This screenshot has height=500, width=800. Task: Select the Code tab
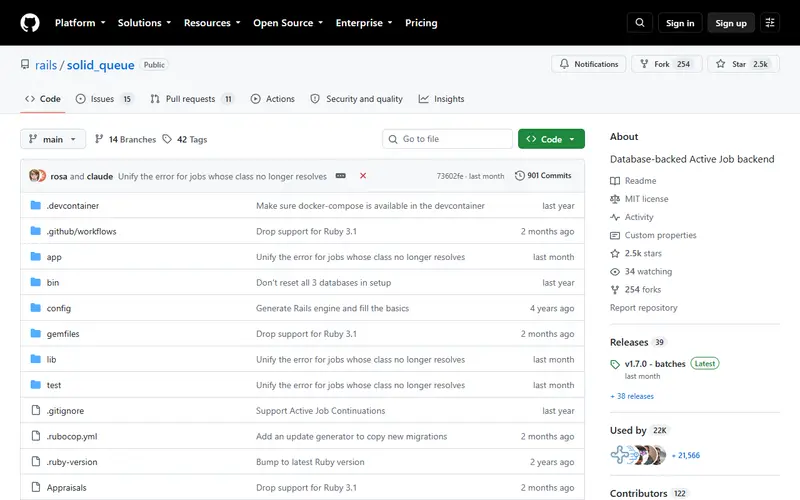(43, 99)
